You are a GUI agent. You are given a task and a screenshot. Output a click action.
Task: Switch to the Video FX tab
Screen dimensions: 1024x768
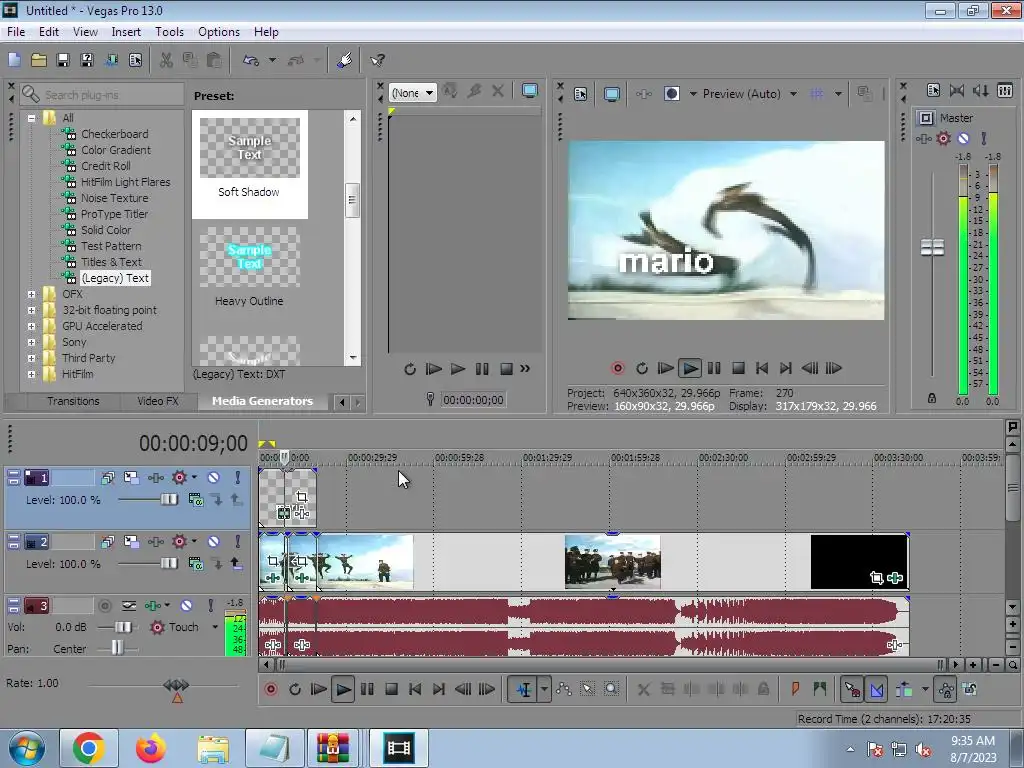(x=157, y=401)
